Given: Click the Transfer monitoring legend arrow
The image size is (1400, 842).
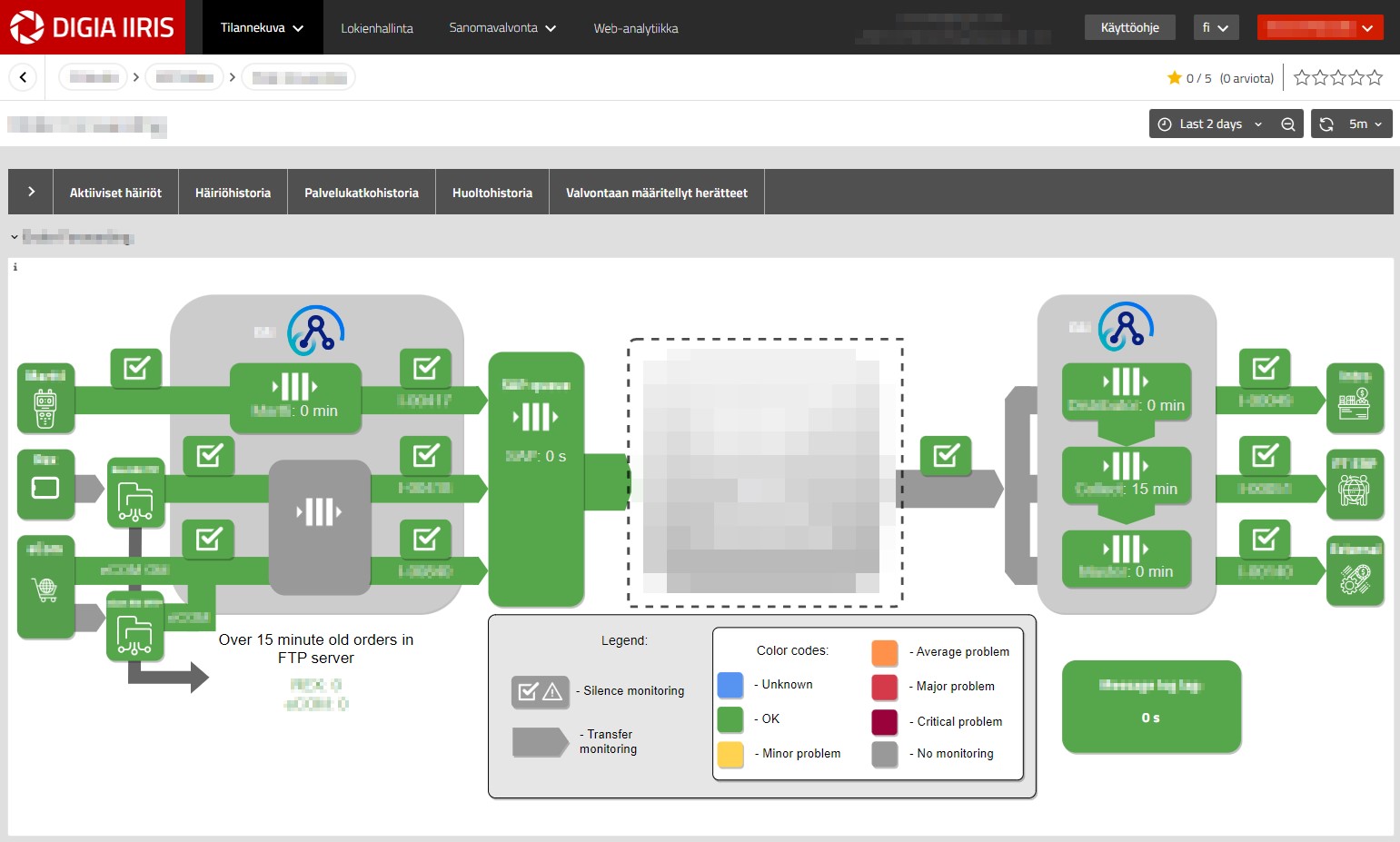Looking at the screenshot, I should point(540,742).
